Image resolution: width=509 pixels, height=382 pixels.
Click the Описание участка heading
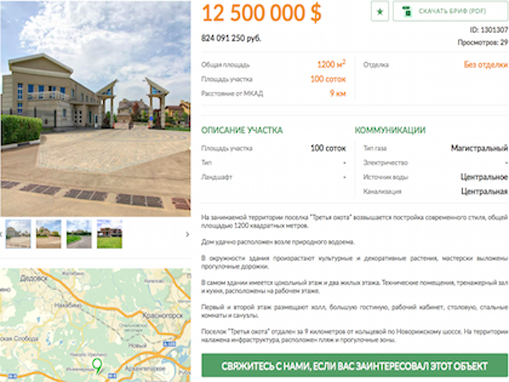point(242,130)
